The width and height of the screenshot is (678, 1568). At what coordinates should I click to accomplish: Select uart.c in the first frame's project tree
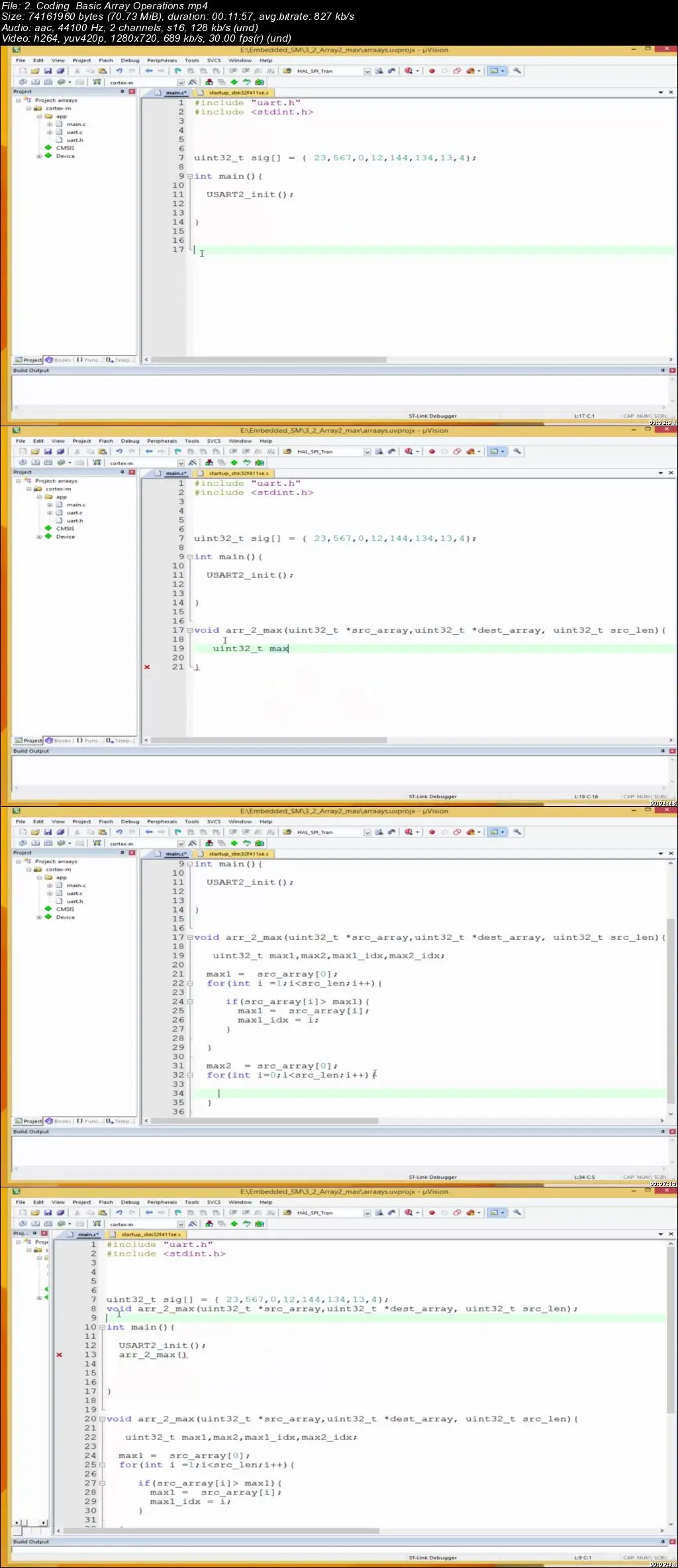tap(74, 132)
